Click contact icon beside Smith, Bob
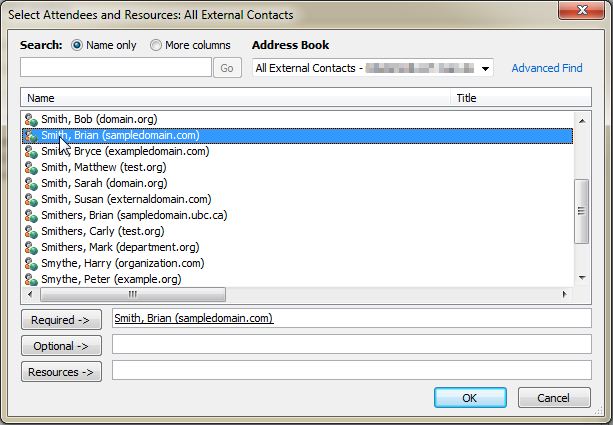 31,119
